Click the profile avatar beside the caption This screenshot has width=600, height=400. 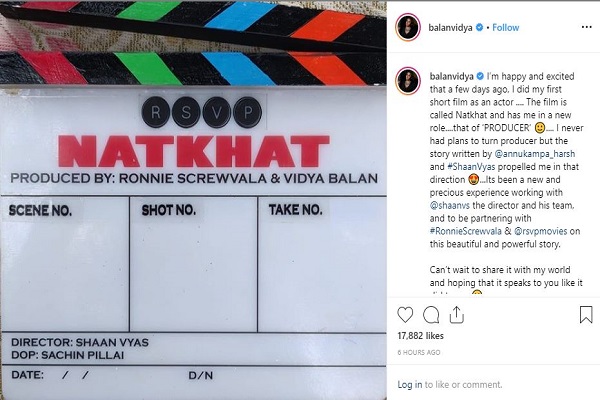408,81
